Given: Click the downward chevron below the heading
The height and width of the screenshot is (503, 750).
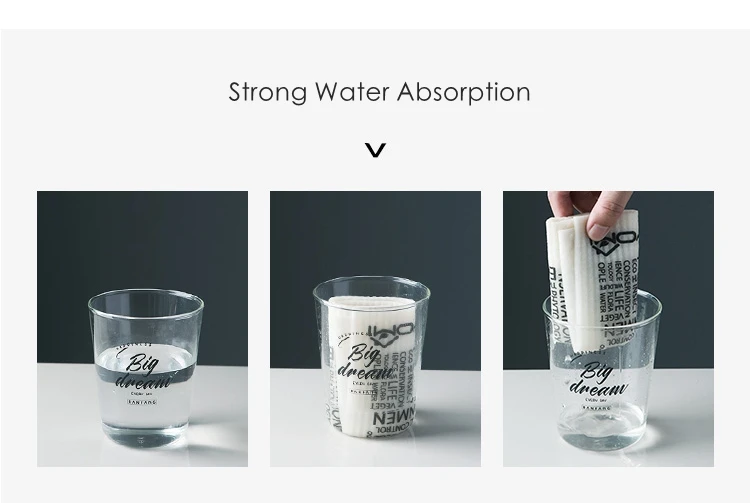Looking at the screenshot, I should 375,150.
